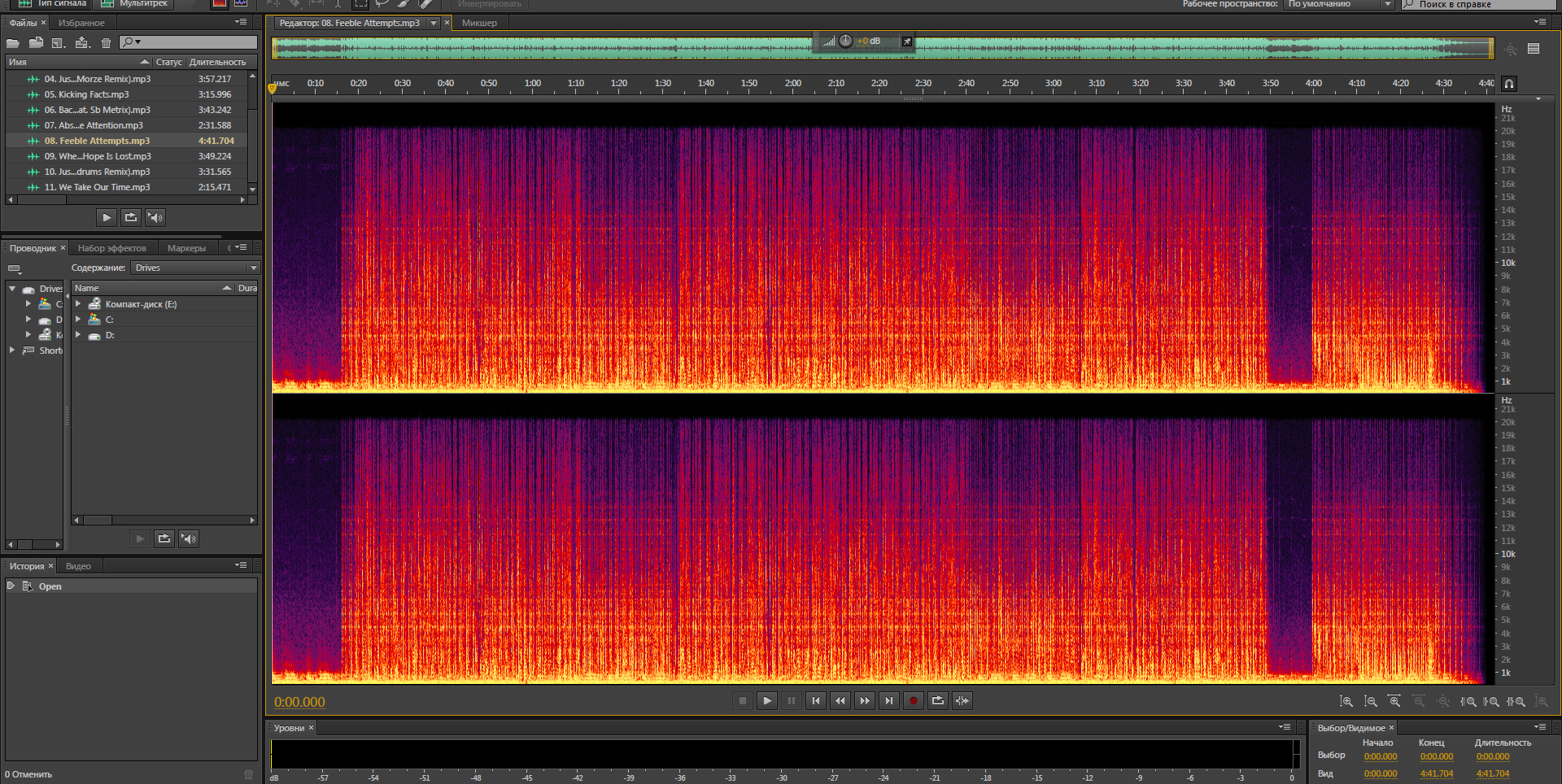Image resolution: width=1562 pixels, height=784 pixels.
Task: Click the transport Play button
Action: [766, 700]
